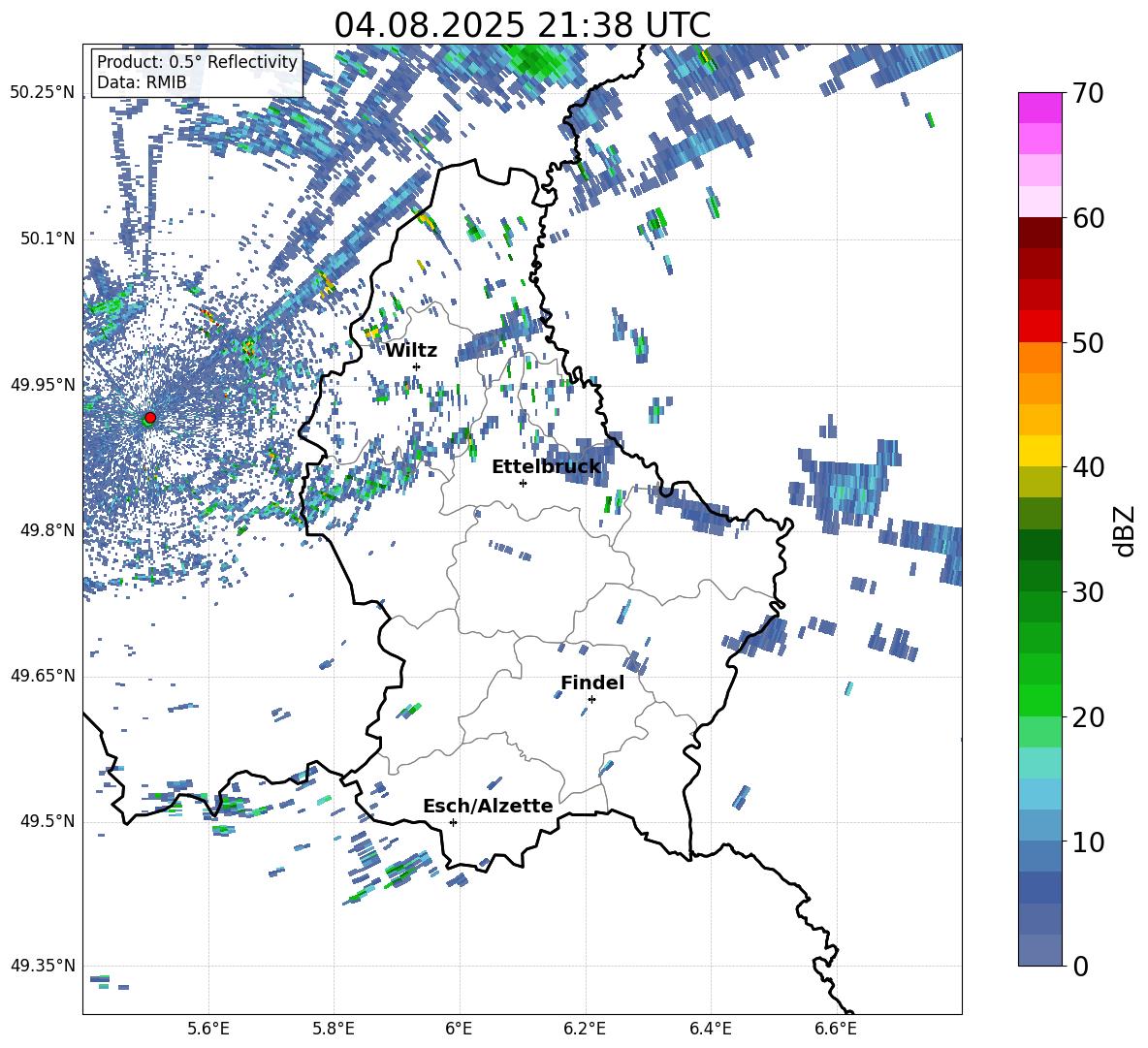Image resolution: width=1148 pixels, height=1048 pixels.
Task: Click the 6.6°E longitude label
Action: 836,1029
